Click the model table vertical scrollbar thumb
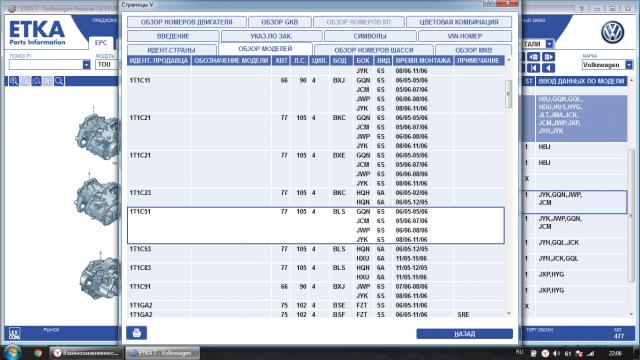This screenshot has width=640, height=360. coord(509,94)
